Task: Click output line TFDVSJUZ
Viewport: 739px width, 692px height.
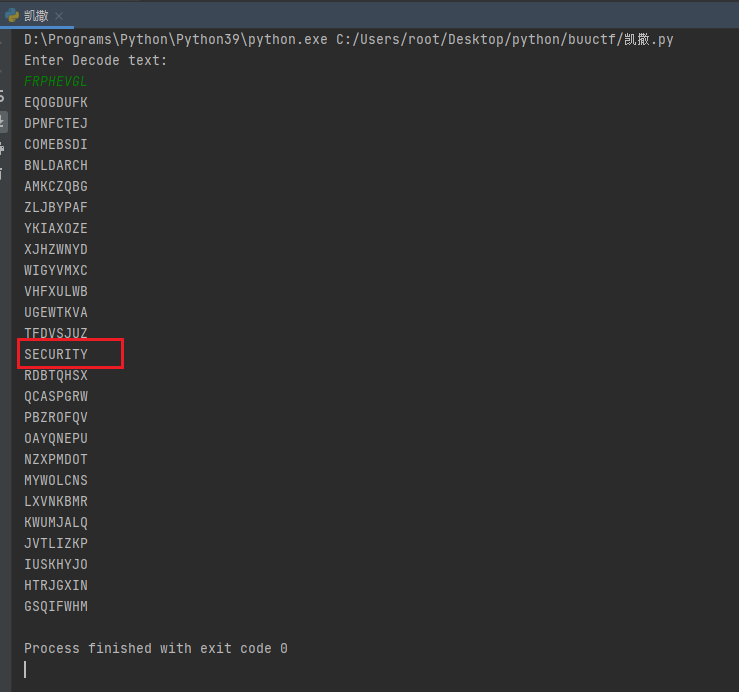Action: 56,333
